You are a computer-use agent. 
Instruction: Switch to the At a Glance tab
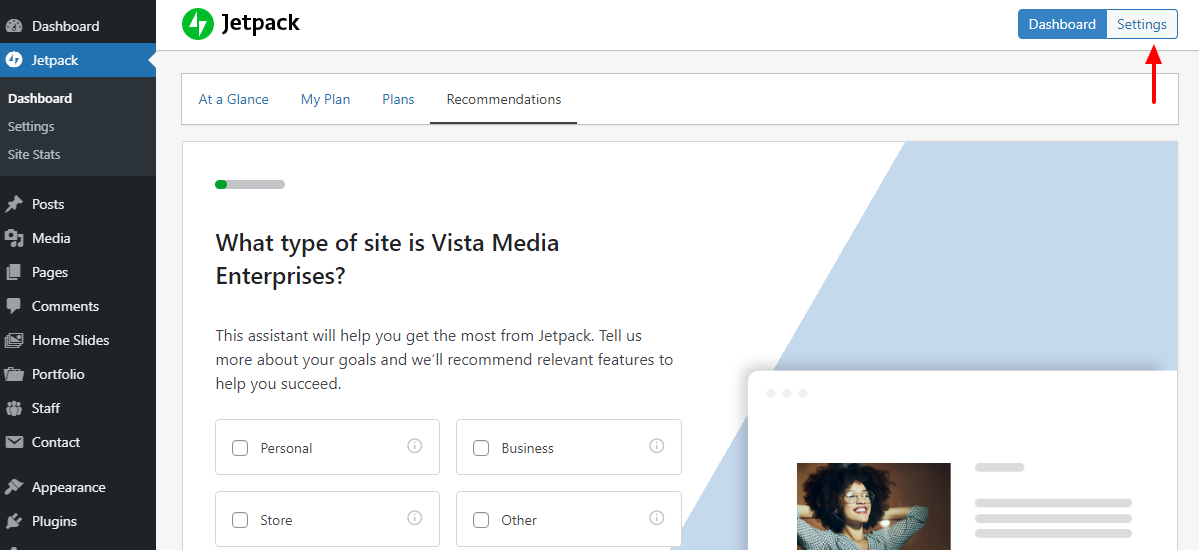[x=233, y=99]
